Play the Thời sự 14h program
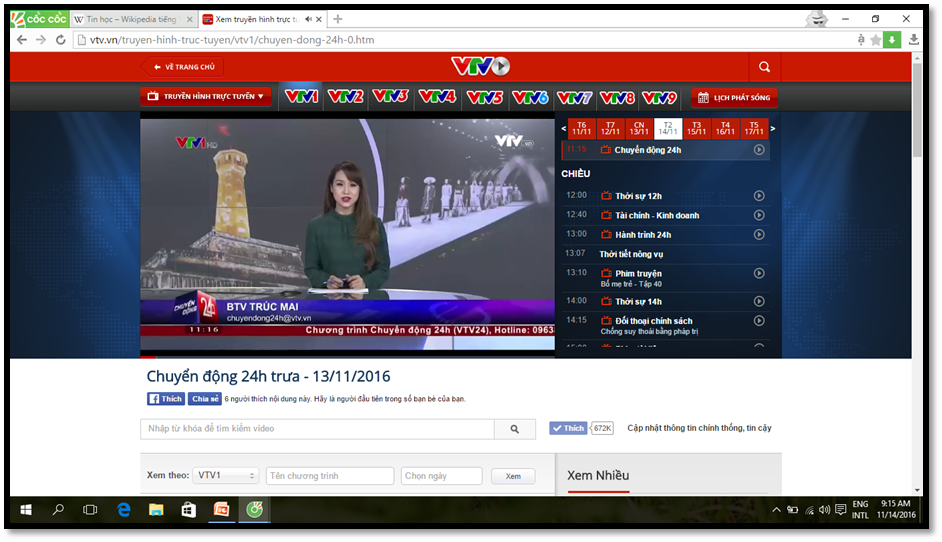The height and width of the screenshot is (542, 942). pyautogui.click(x=759, y=302)
